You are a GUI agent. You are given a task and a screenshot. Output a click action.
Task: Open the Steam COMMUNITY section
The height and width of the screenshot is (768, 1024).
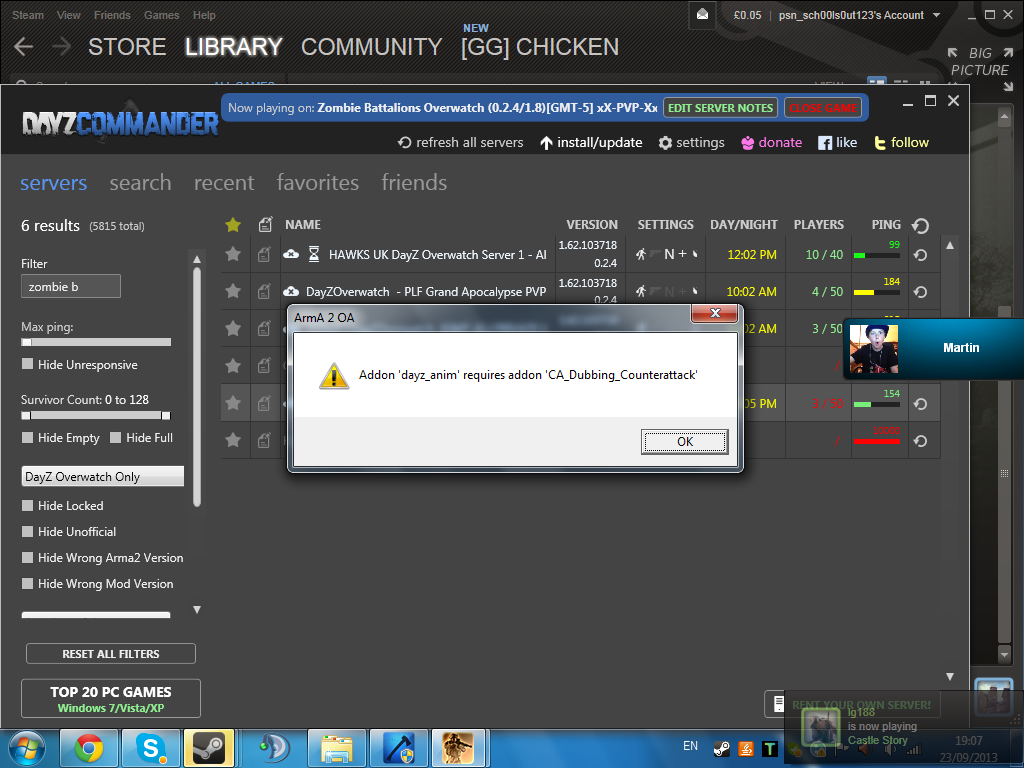[371, 47]
